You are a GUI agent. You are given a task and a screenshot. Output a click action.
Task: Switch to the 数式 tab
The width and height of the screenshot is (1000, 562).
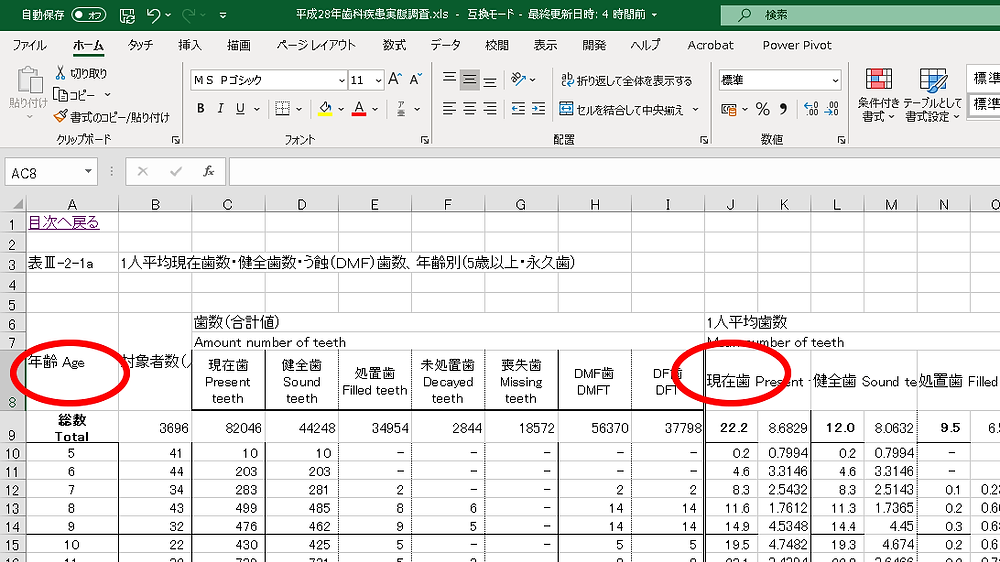[394, 45]
